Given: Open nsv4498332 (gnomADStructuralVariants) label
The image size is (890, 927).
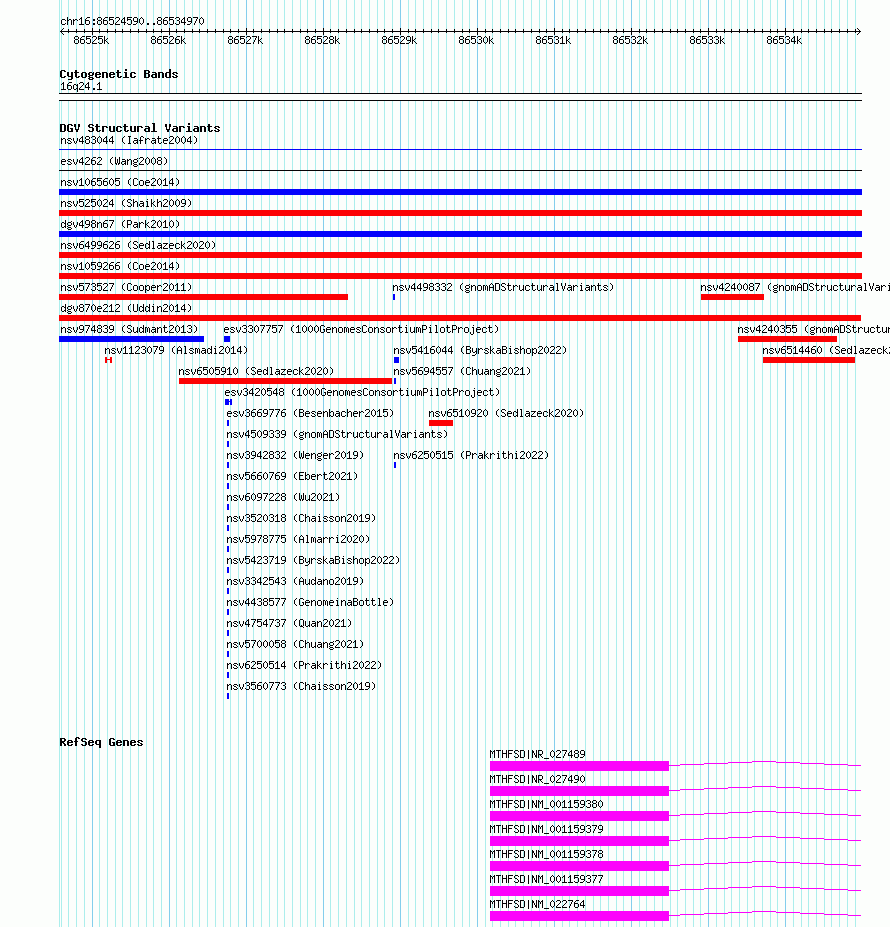Looking at the screenshot, I should coord(503,287).
